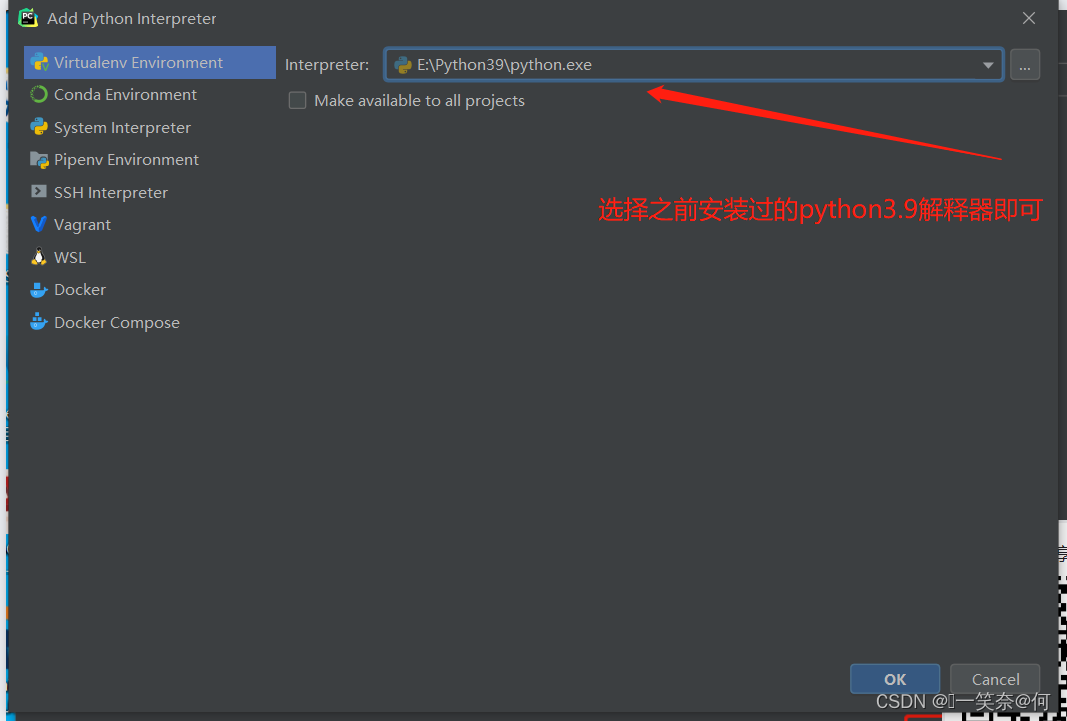The width and height of the screenshot is (1067, 721).
Task: Select Docker Compose entry label
Action: pyautogui.click(x=117, y=322)
